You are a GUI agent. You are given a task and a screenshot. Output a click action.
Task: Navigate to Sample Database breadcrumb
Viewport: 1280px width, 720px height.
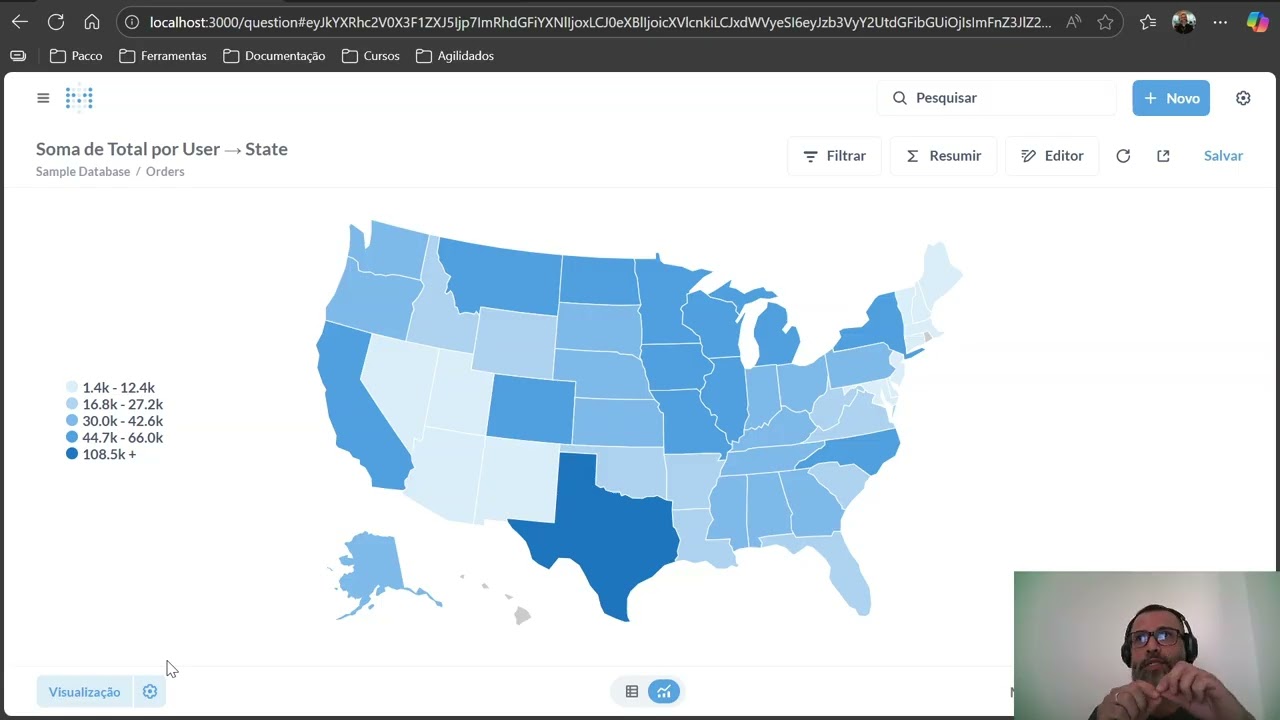pos(83,172)
